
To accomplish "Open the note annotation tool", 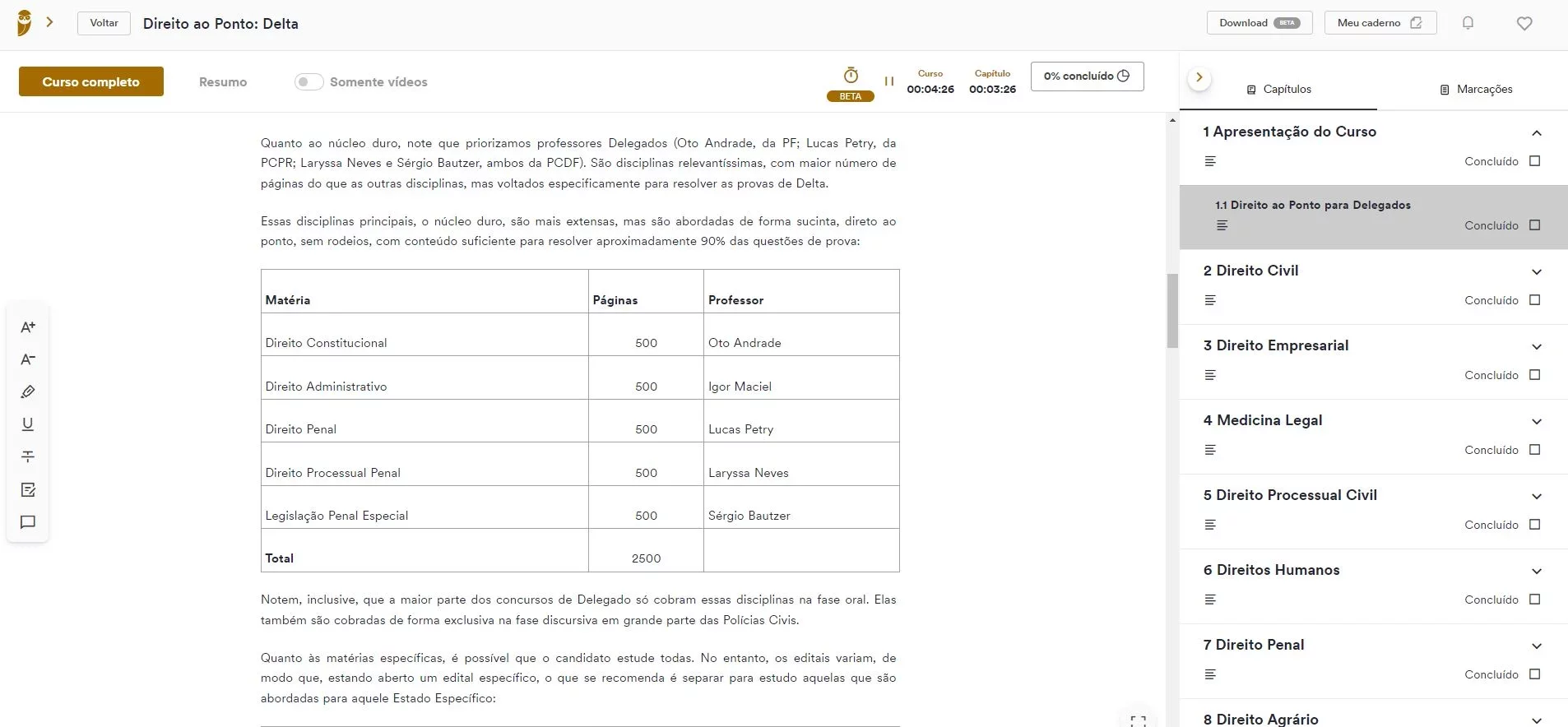I will click(28, 490).
